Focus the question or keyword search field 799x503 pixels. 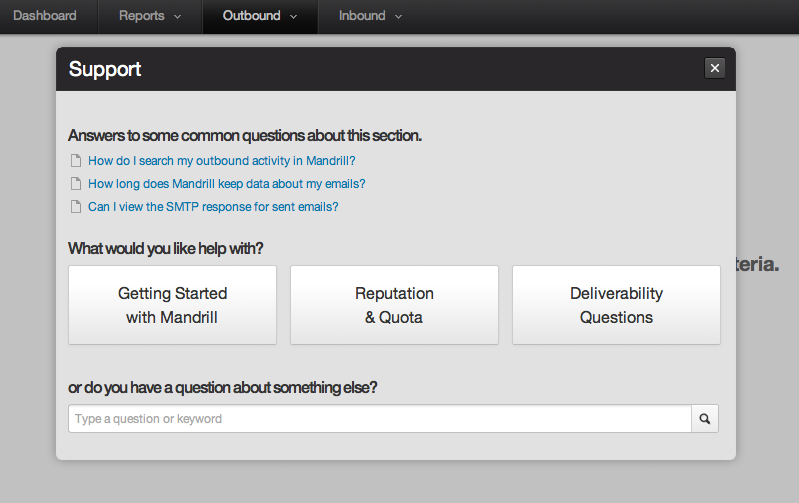click(380, 418)
